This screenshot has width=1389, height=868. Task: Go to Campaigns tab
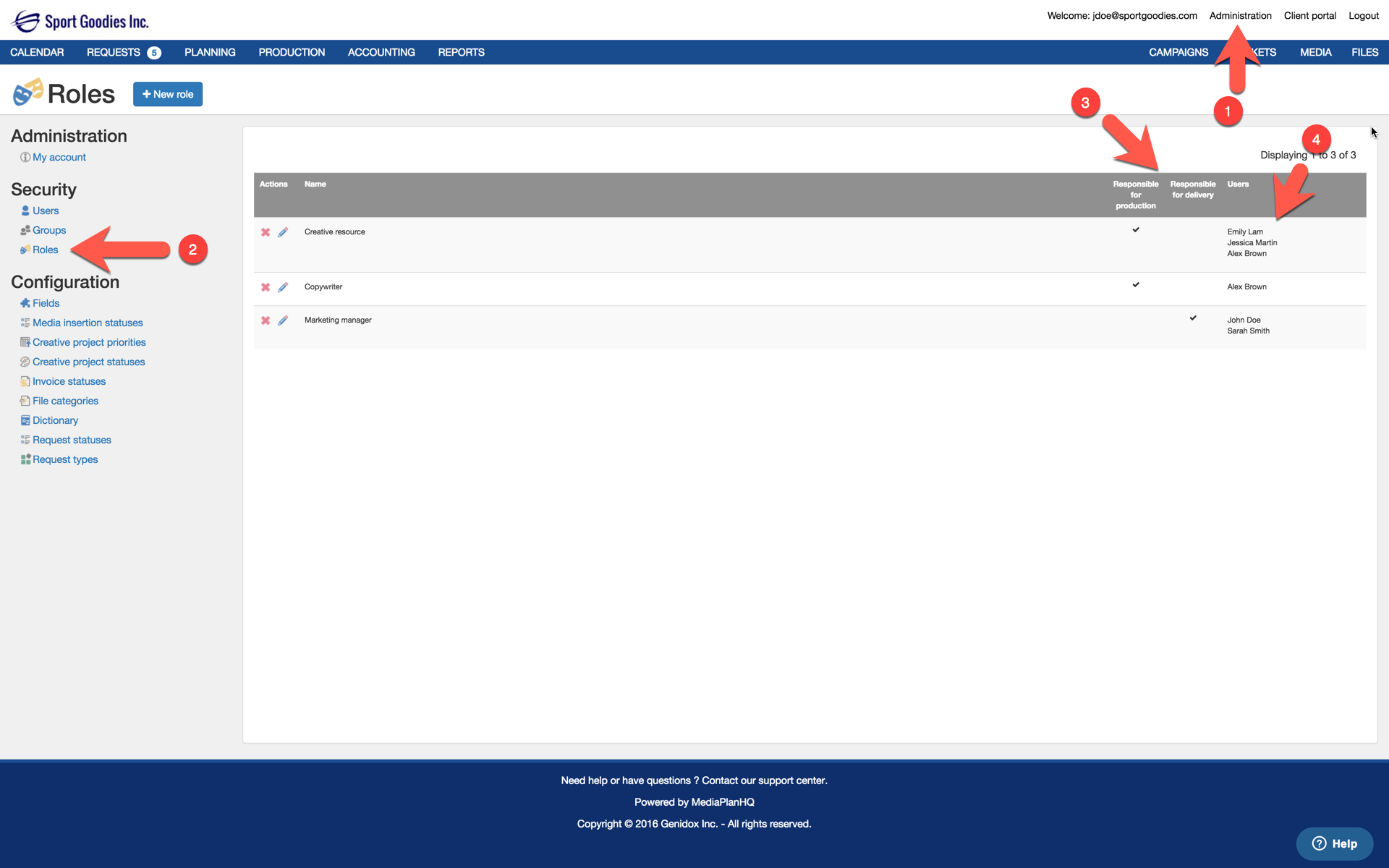pos(1178,52)
